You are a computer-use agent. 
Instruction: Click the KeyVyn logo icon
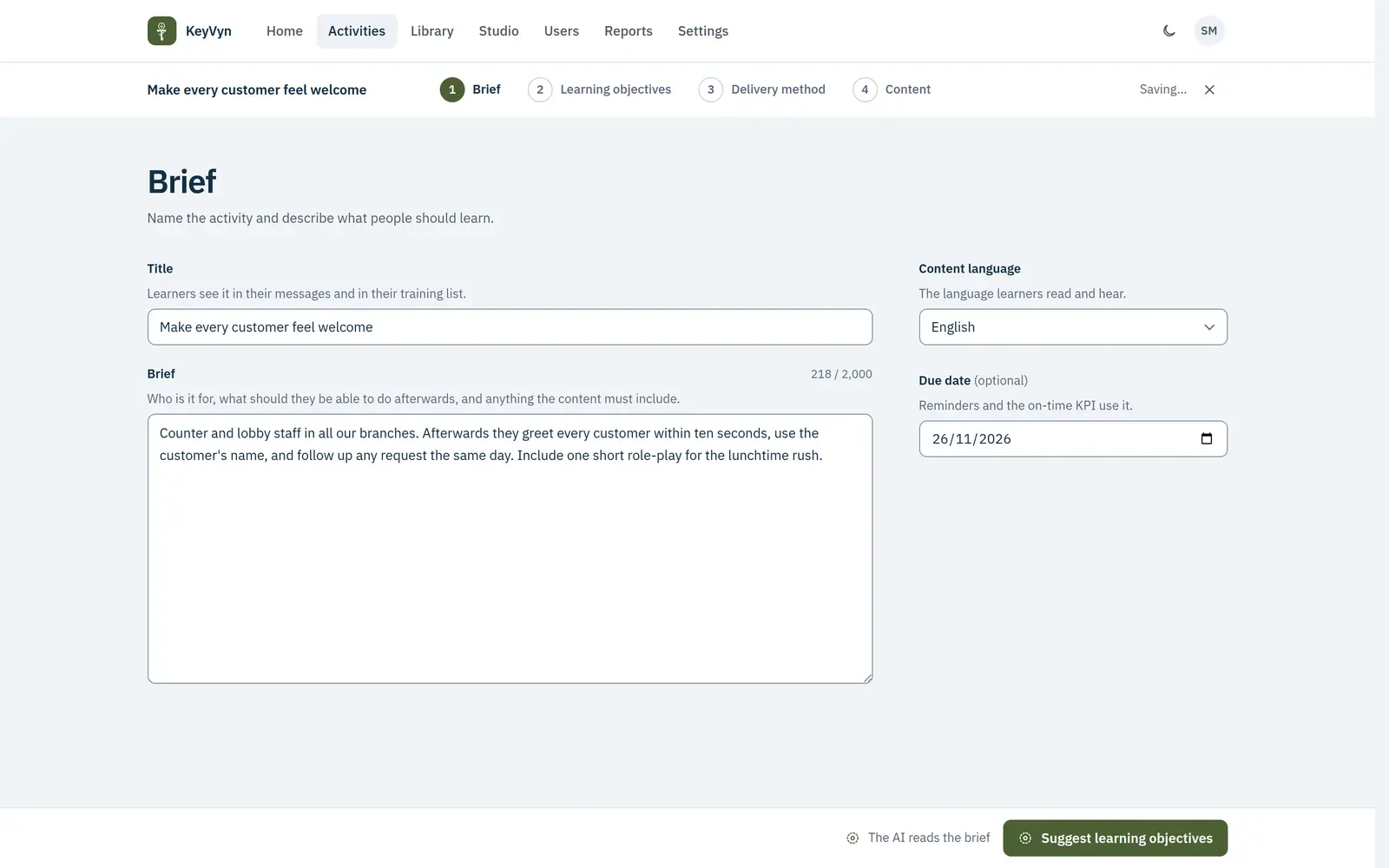tap(161, 30)
